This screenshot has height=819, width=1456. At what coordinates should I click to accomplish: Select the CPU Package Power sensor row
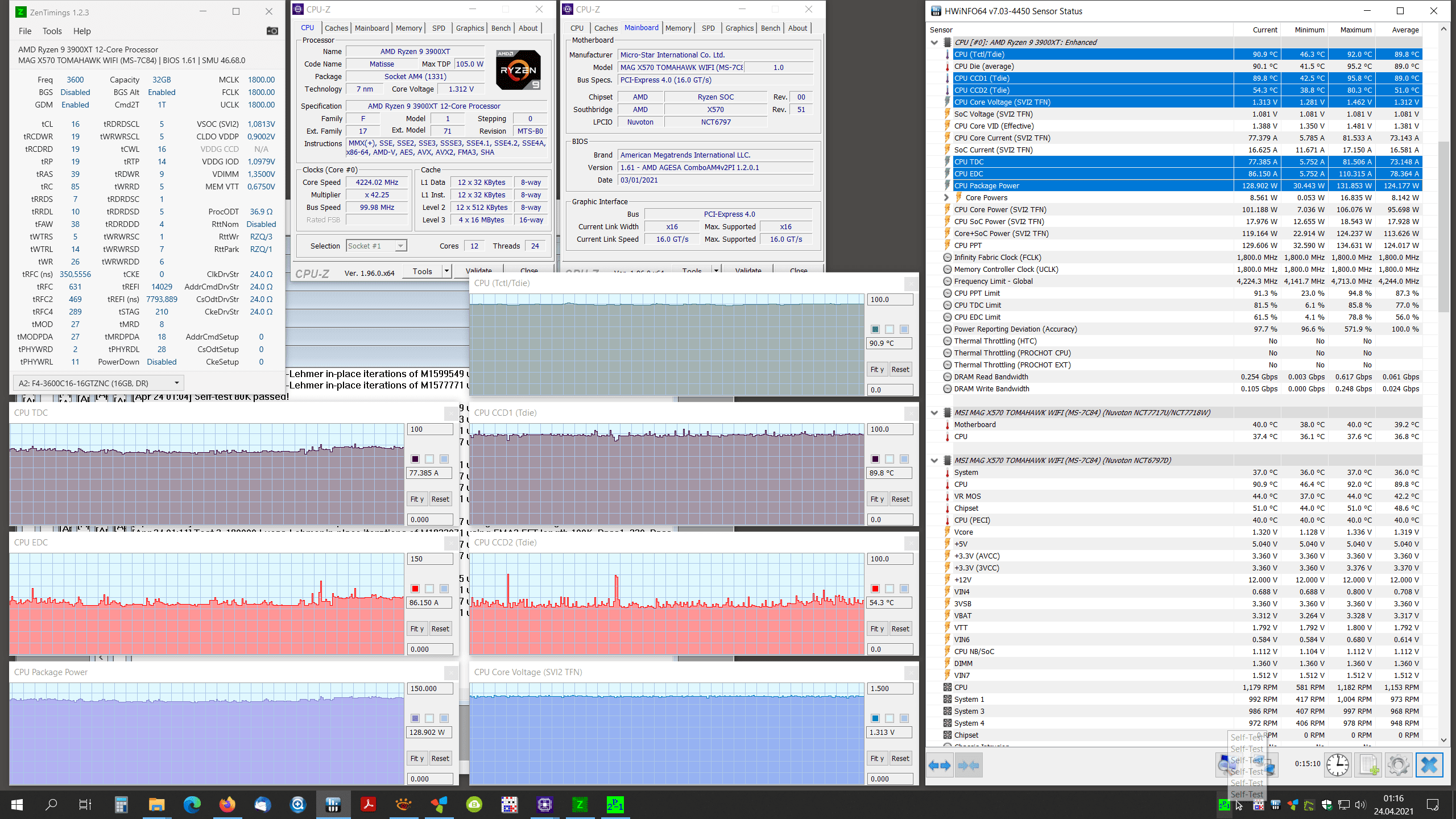[1187, 185]
